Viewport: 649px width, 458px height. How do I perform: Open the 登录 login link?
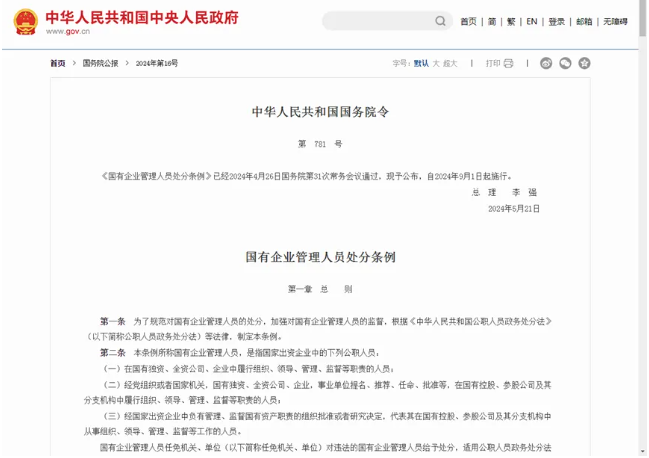(557, 22)
